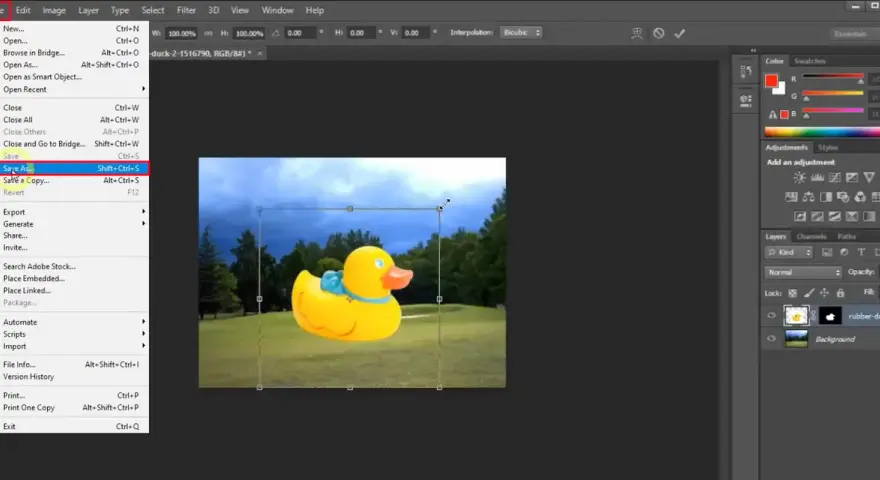
Task: Add a Black & White adjustment
Action: pos(826,197)
